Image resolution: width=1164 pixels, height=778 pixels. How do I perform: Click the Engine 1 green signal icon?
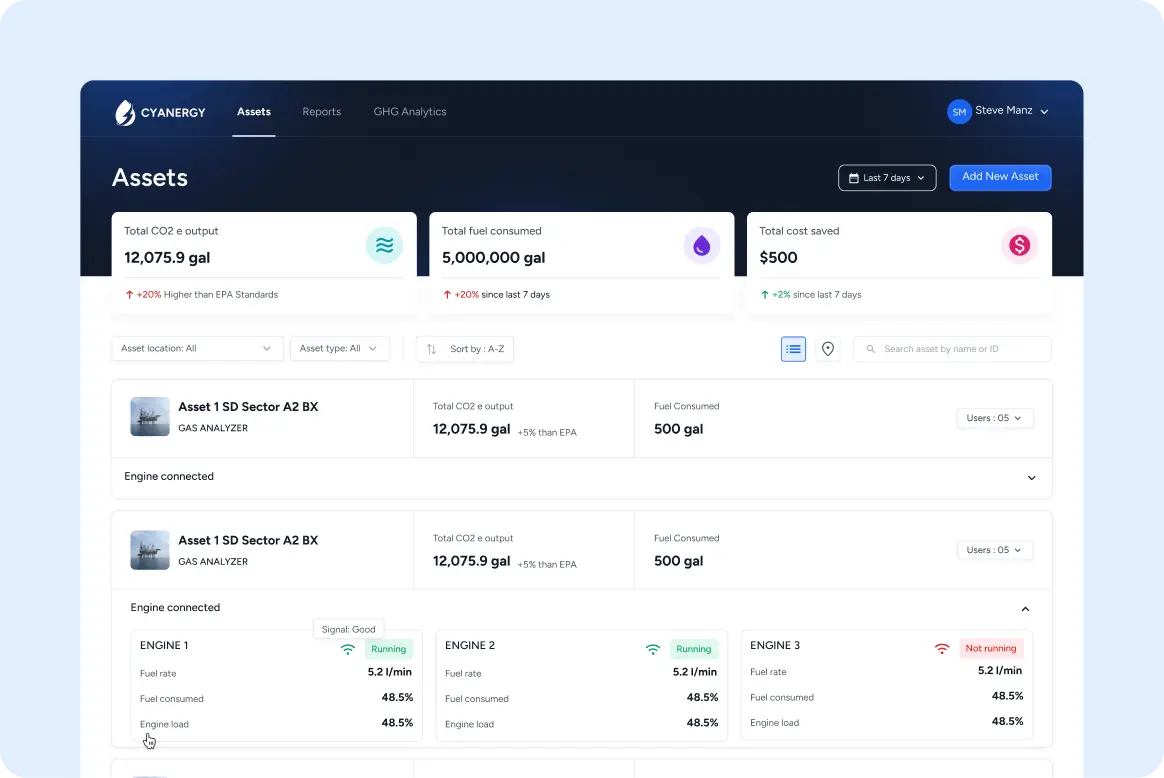point(347,650)
